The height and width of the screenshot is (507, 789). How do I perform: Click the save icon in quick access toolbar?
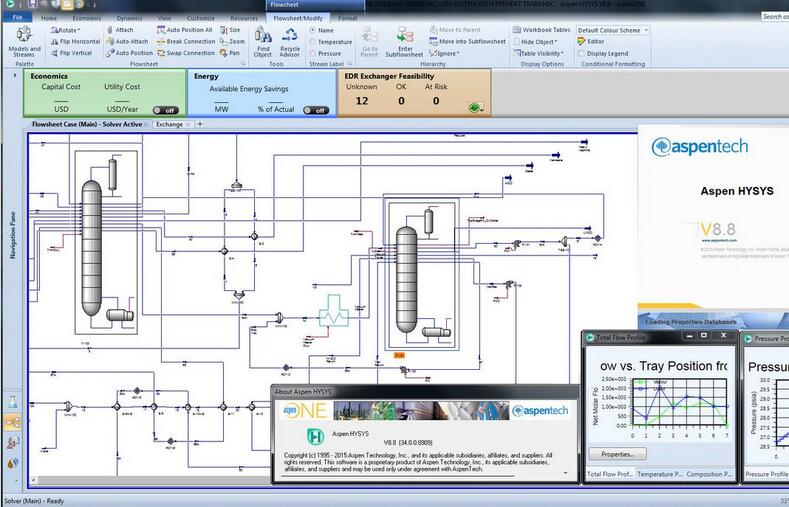tap(33, 4)
